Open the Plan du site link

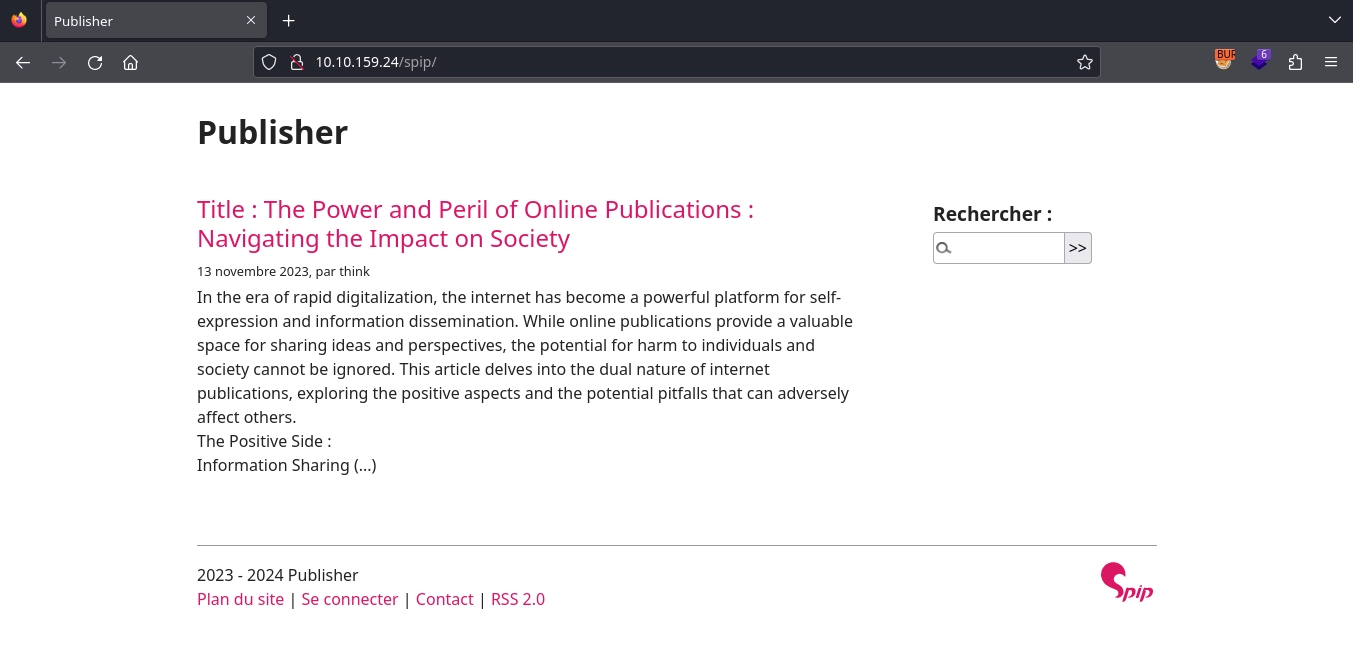point(240,599)
